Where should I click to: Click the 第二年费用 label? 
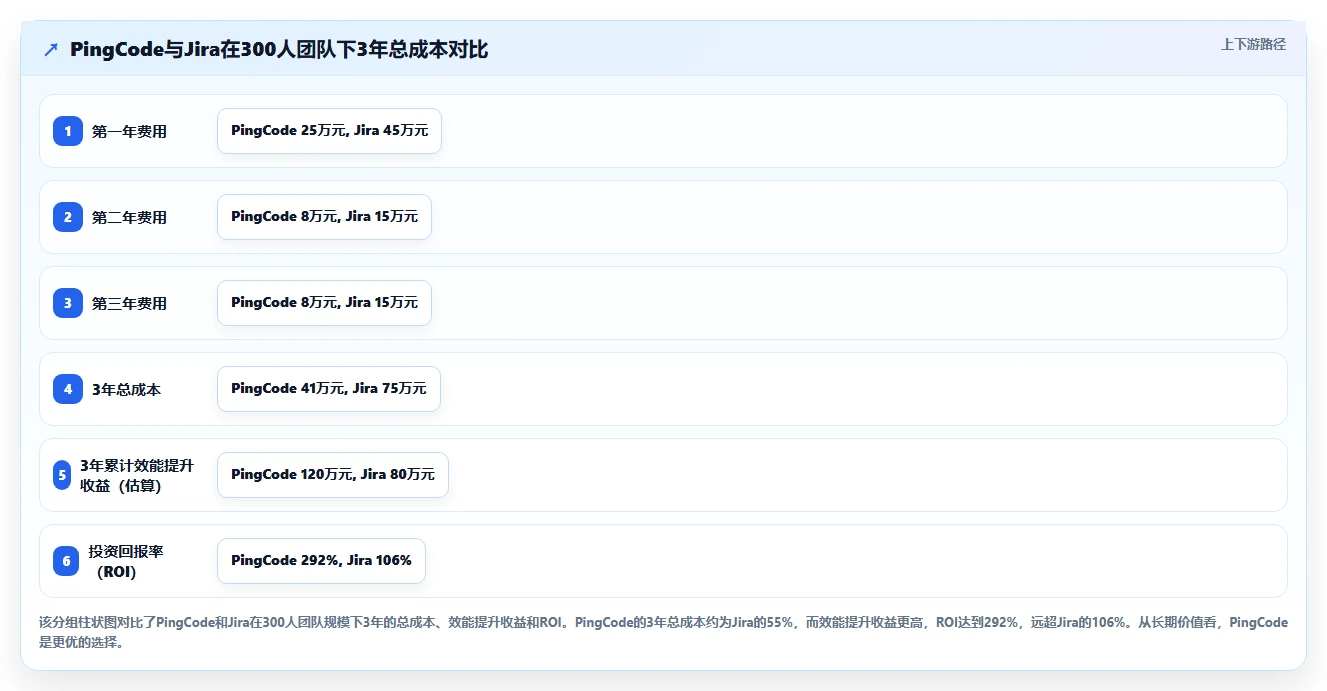click(129, 218)
